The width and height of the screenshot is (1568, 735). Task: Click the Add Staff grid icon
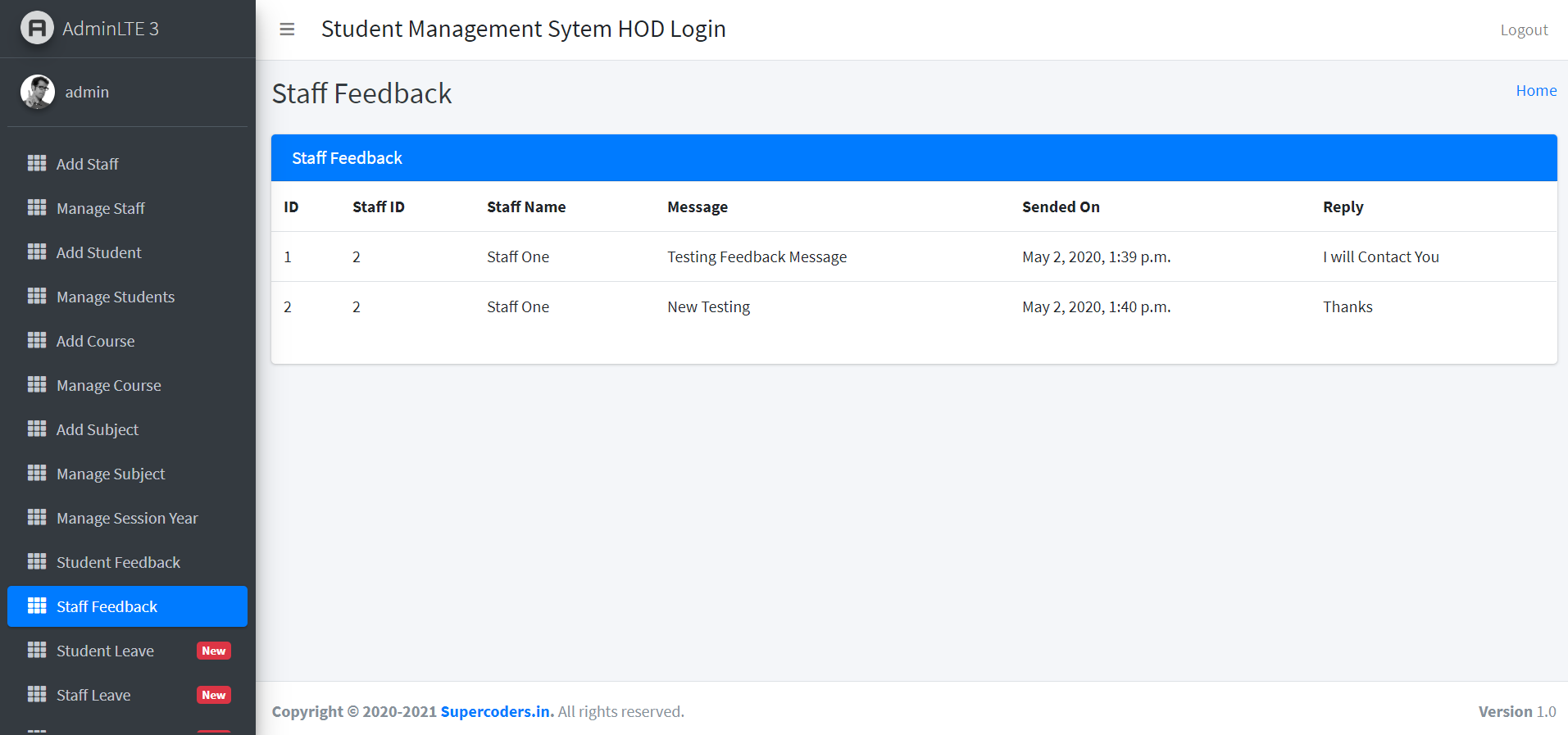click(37, 163)
